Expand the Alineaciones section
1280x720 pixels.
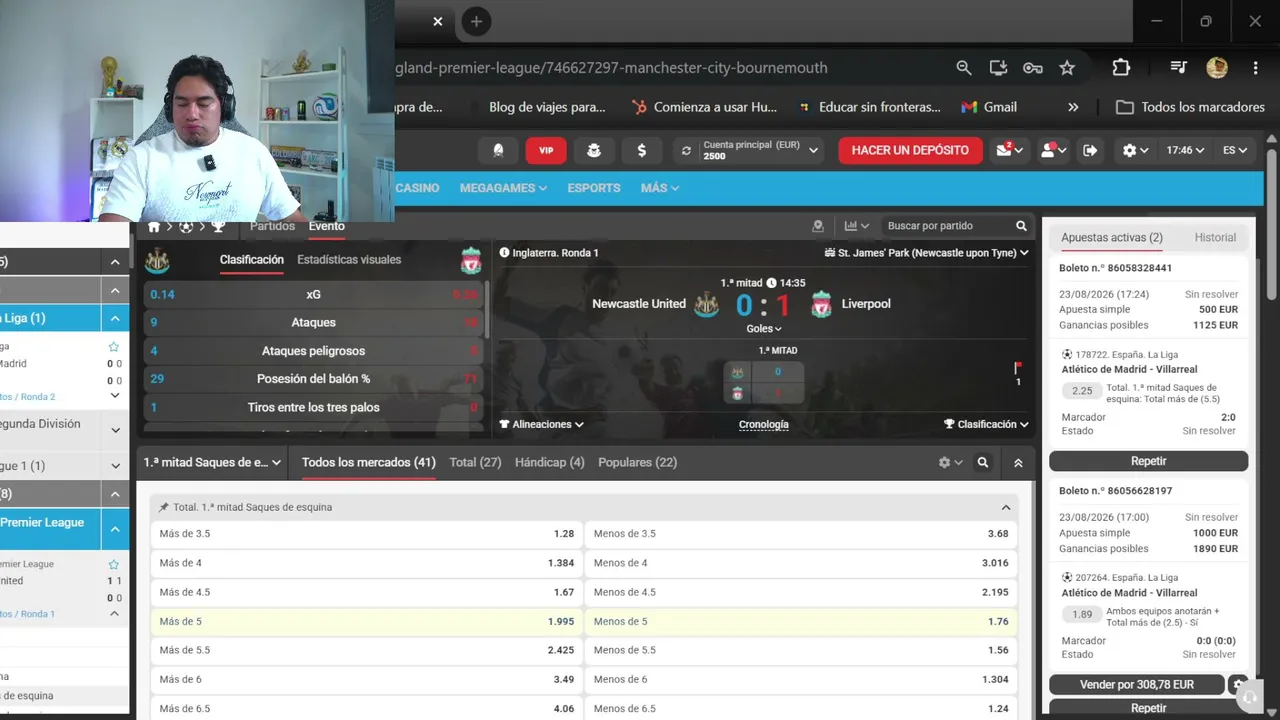point(541,424)
